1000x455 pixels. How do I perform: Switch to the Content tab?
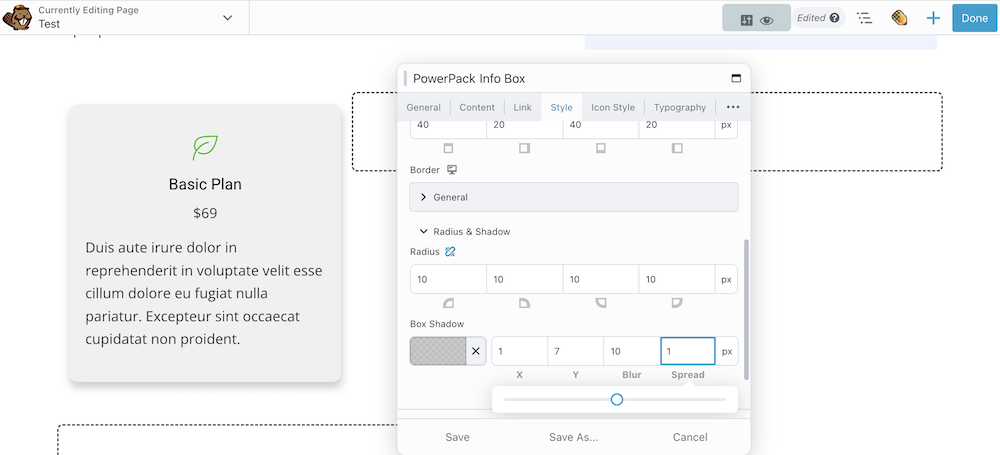477,107
